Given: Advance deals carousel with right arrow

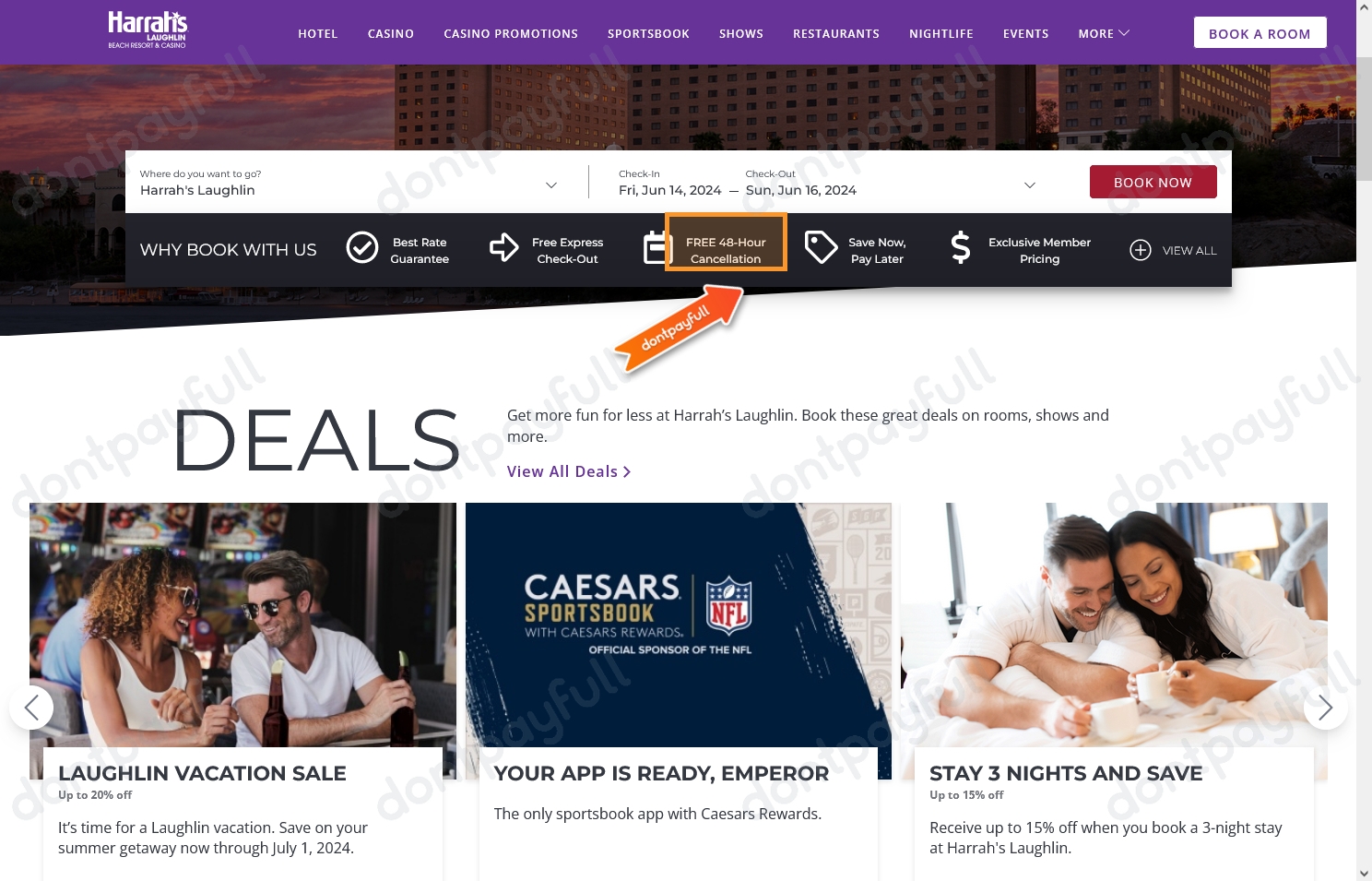Looking at the screenshot, I should click(1326, 708).
